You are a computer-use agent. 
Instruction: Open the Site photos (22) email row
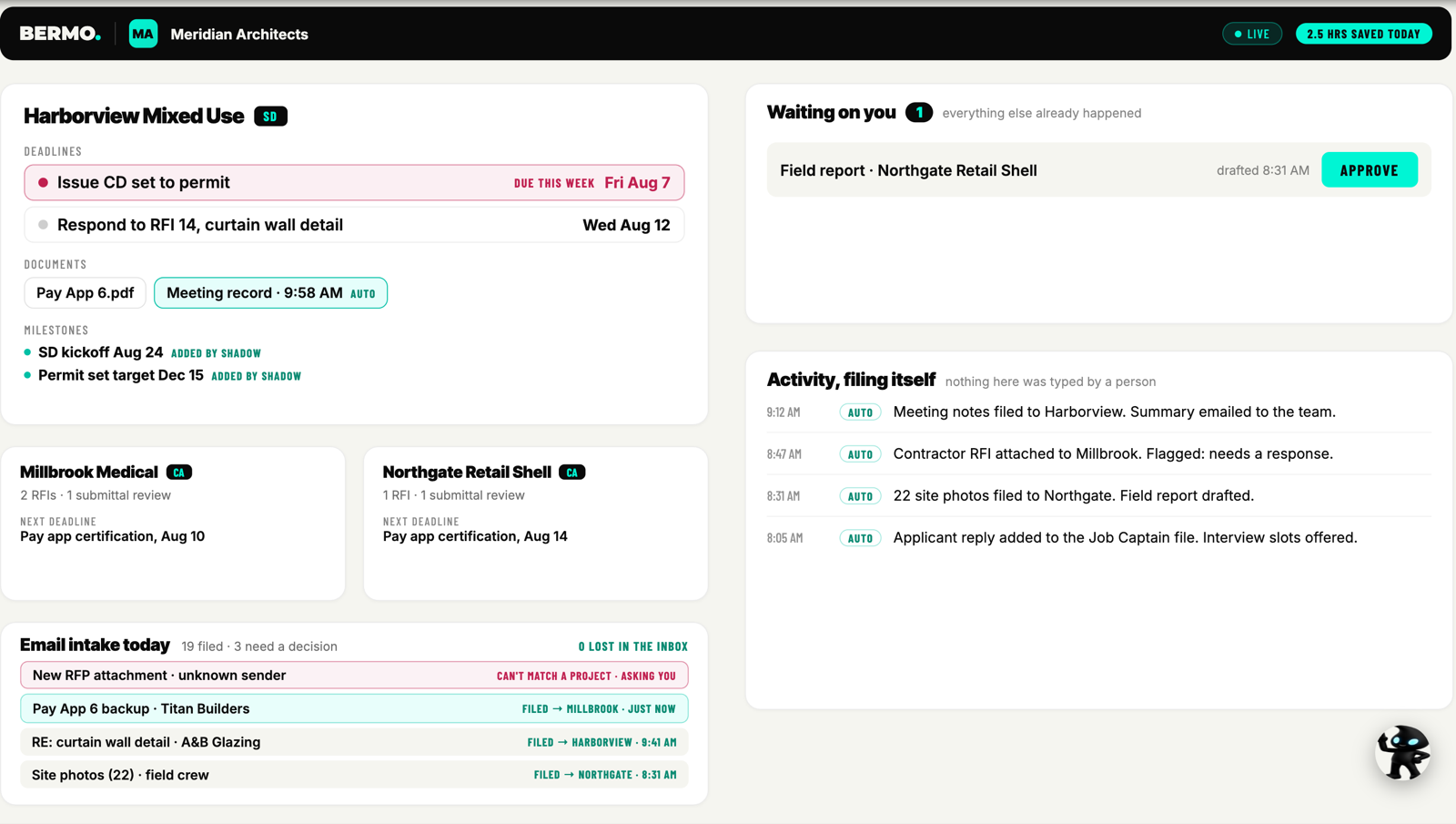[354, 775]
